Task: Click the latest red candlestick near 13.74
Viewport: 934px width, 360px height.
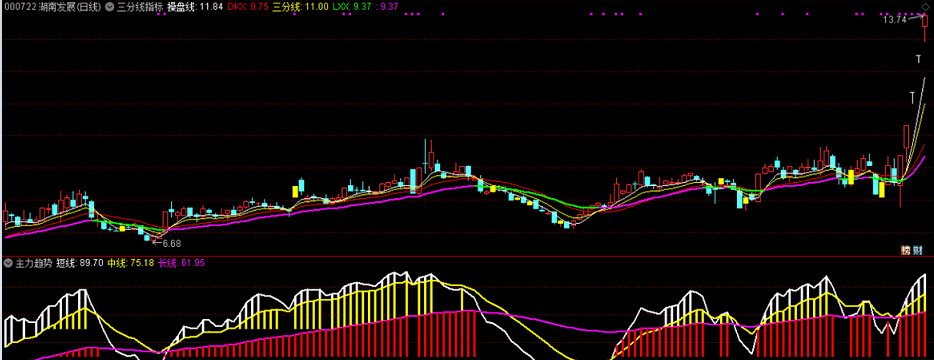Action: [925, 29]
